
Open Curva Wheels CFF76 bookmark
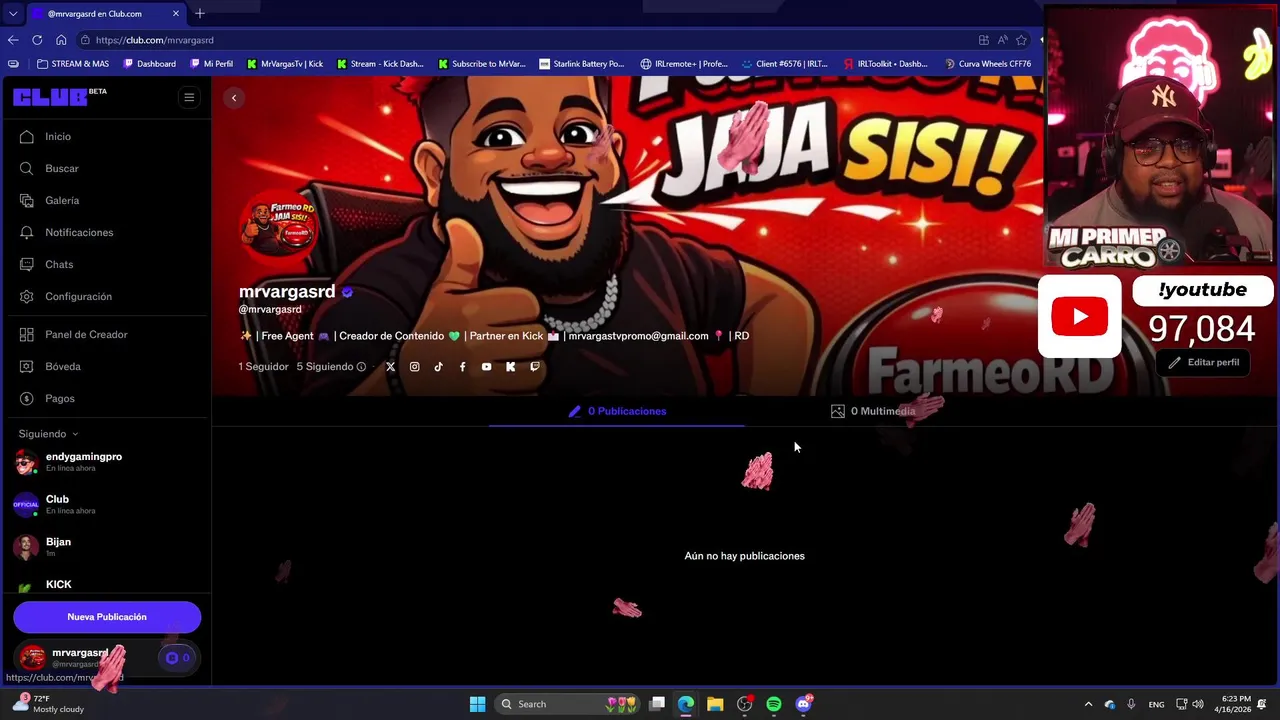pos(987,64)
